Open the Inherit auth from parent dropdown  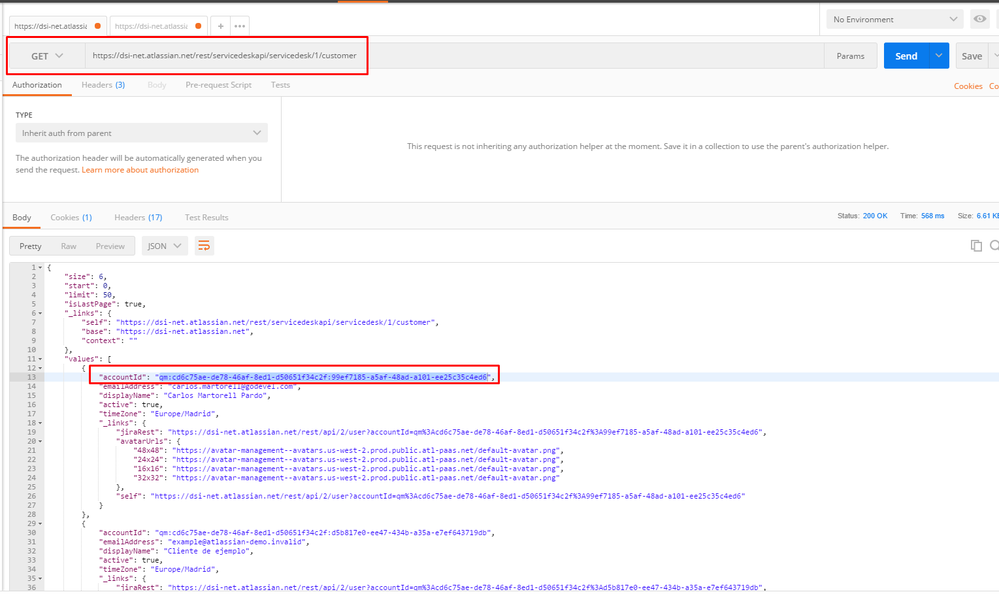click(141, 133)
